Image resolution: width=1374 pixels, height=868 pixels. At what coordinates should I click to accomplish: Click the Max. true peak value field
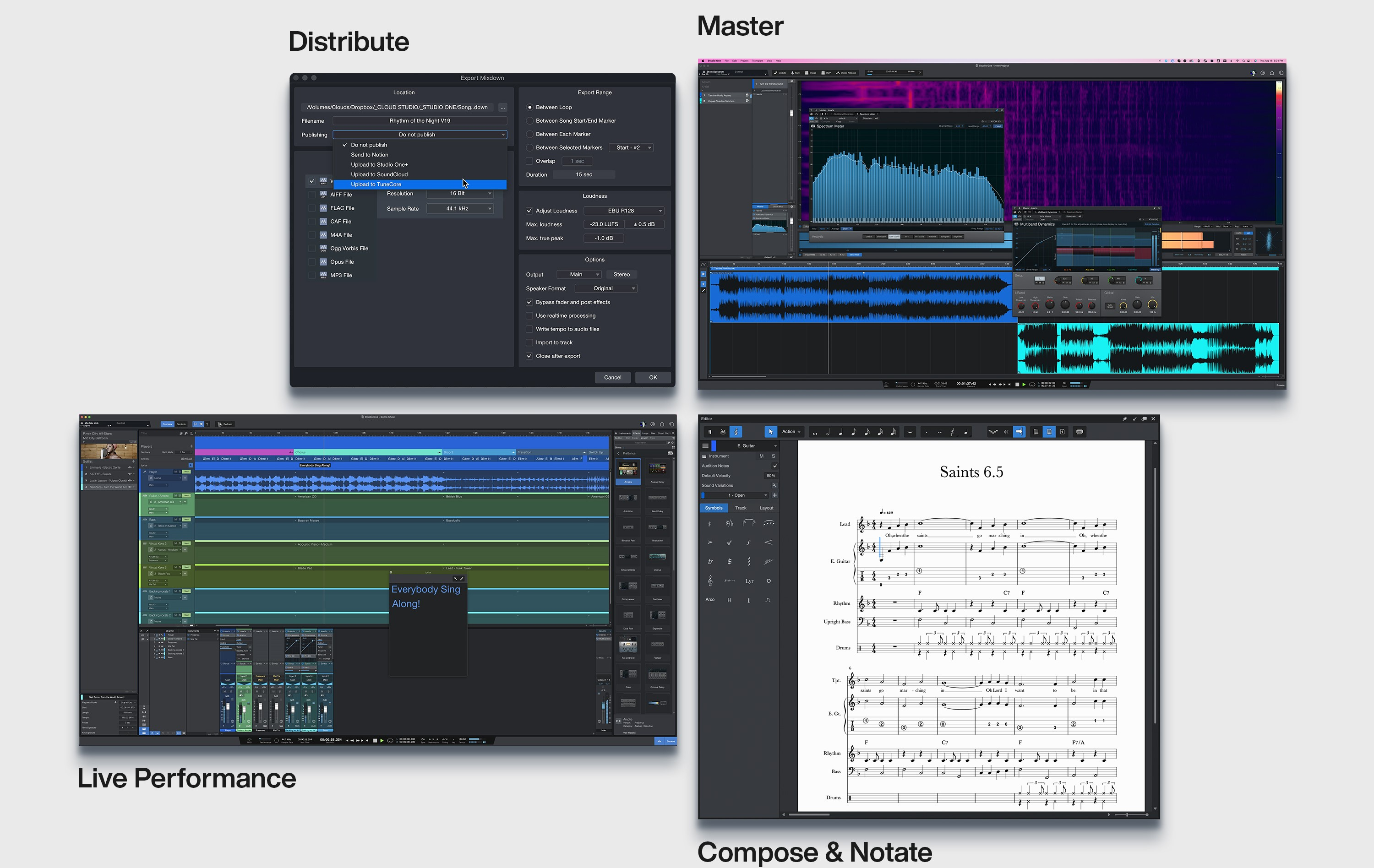[x=603, y=239]
